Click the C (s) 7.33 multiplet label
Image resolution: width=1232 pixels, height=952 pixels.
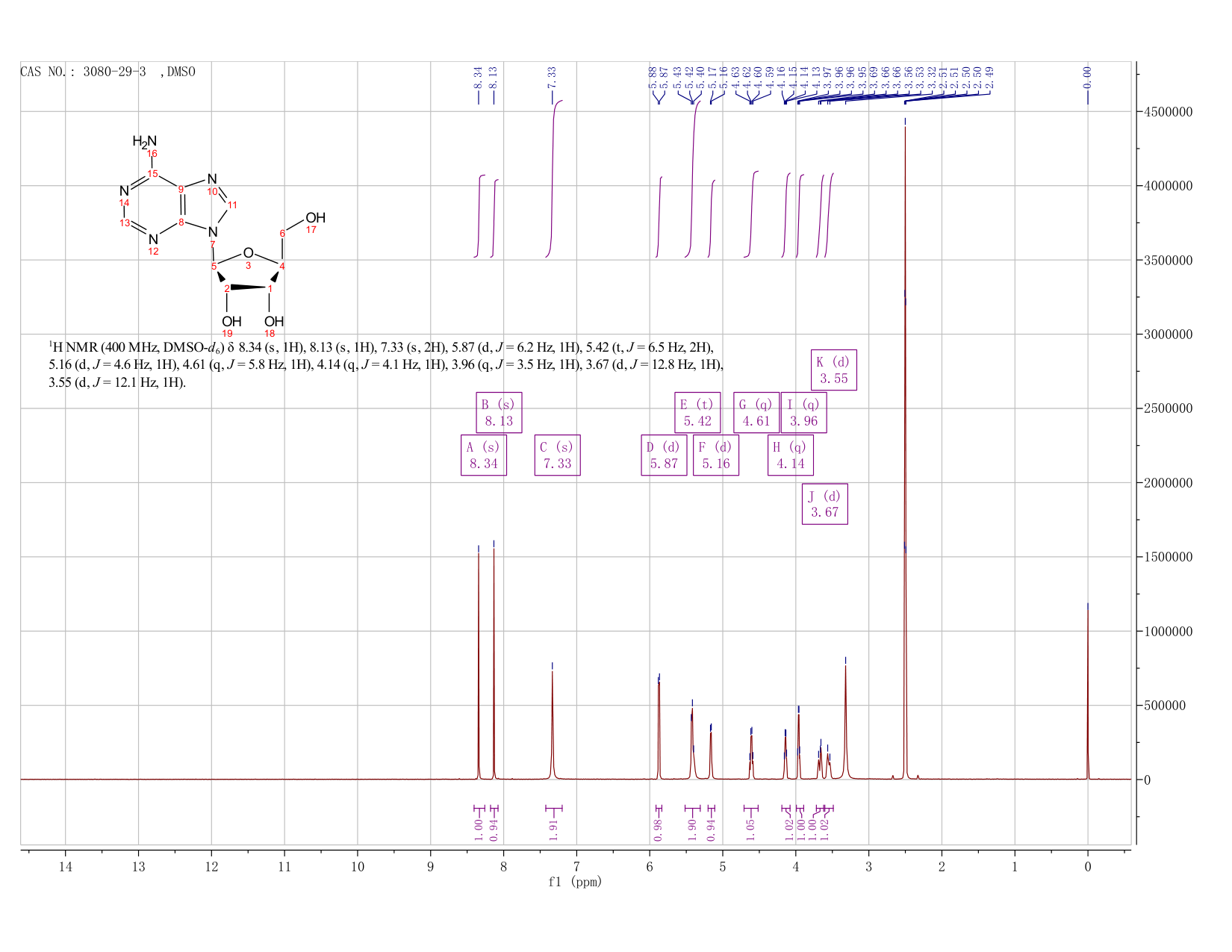(x=558, y=455)
